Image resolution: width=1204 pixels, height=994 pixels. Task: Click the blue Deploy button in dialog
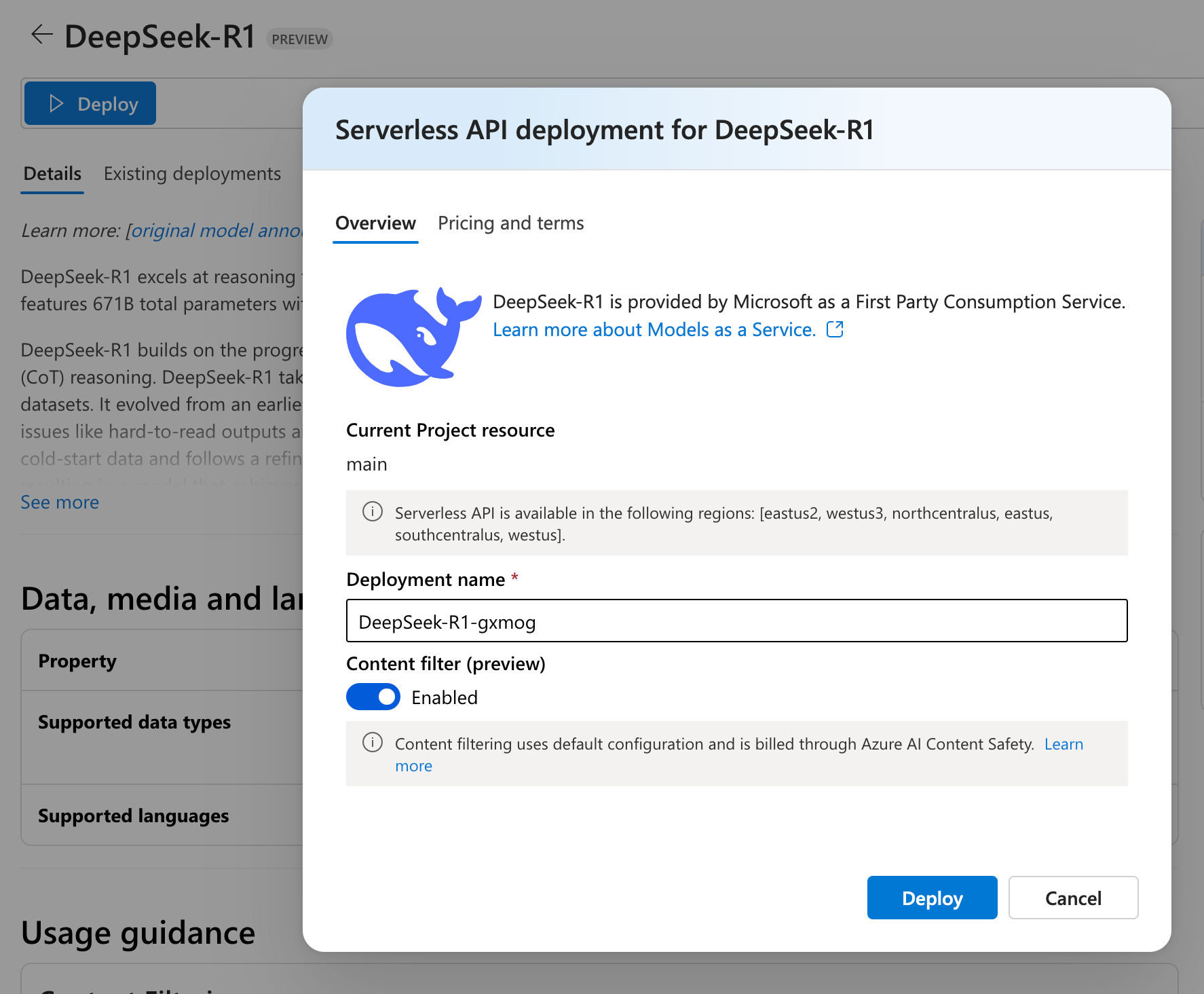(932, 898)
